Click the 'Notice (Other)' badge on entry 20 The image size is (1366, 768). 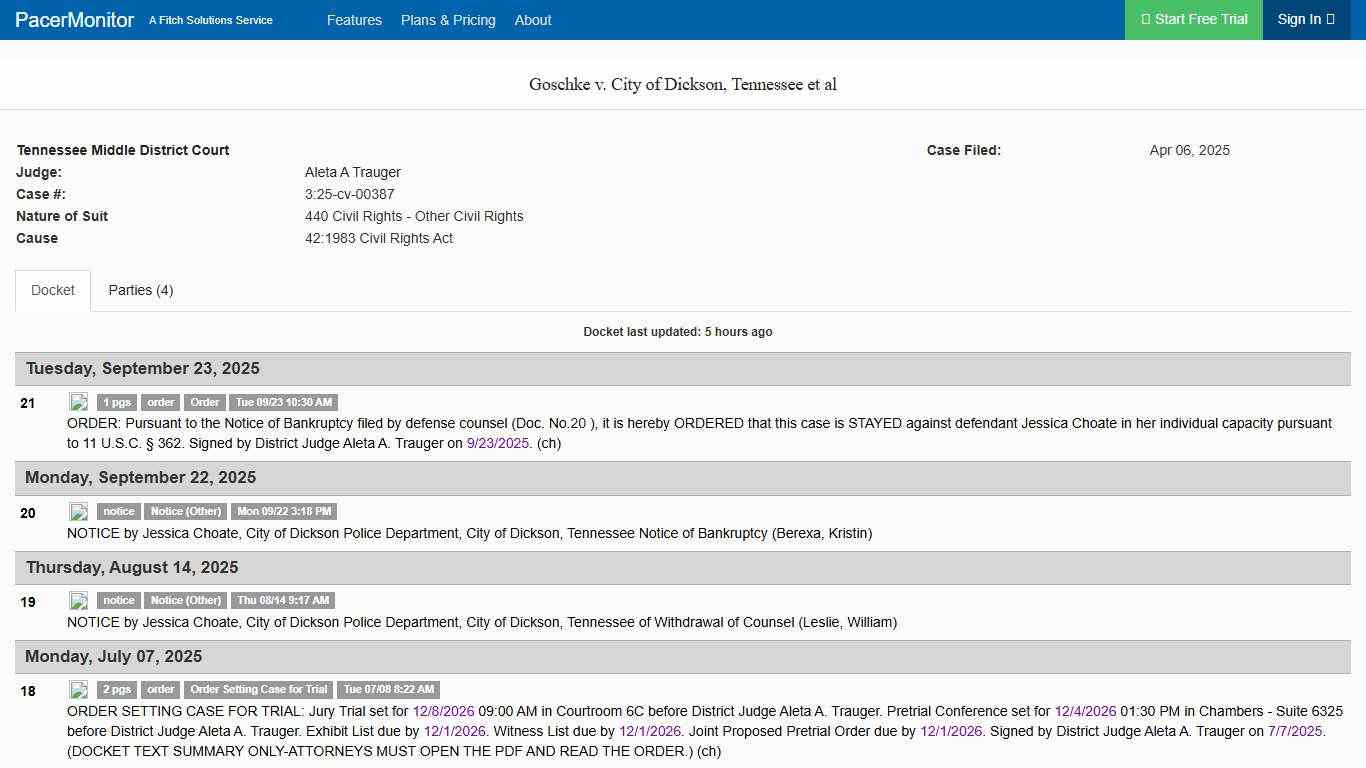click(x=186, y=511)
